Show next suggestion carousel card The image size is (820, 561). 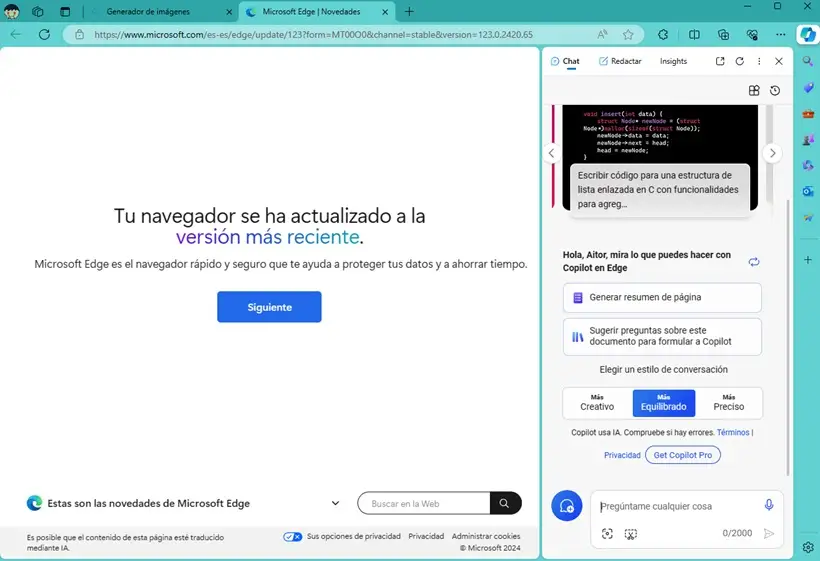click(772, 153)
